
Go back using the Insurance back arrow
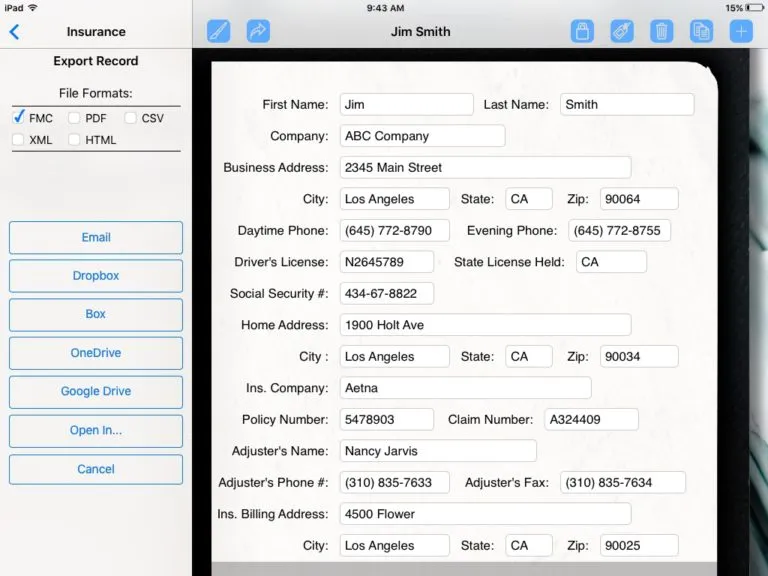14,32
